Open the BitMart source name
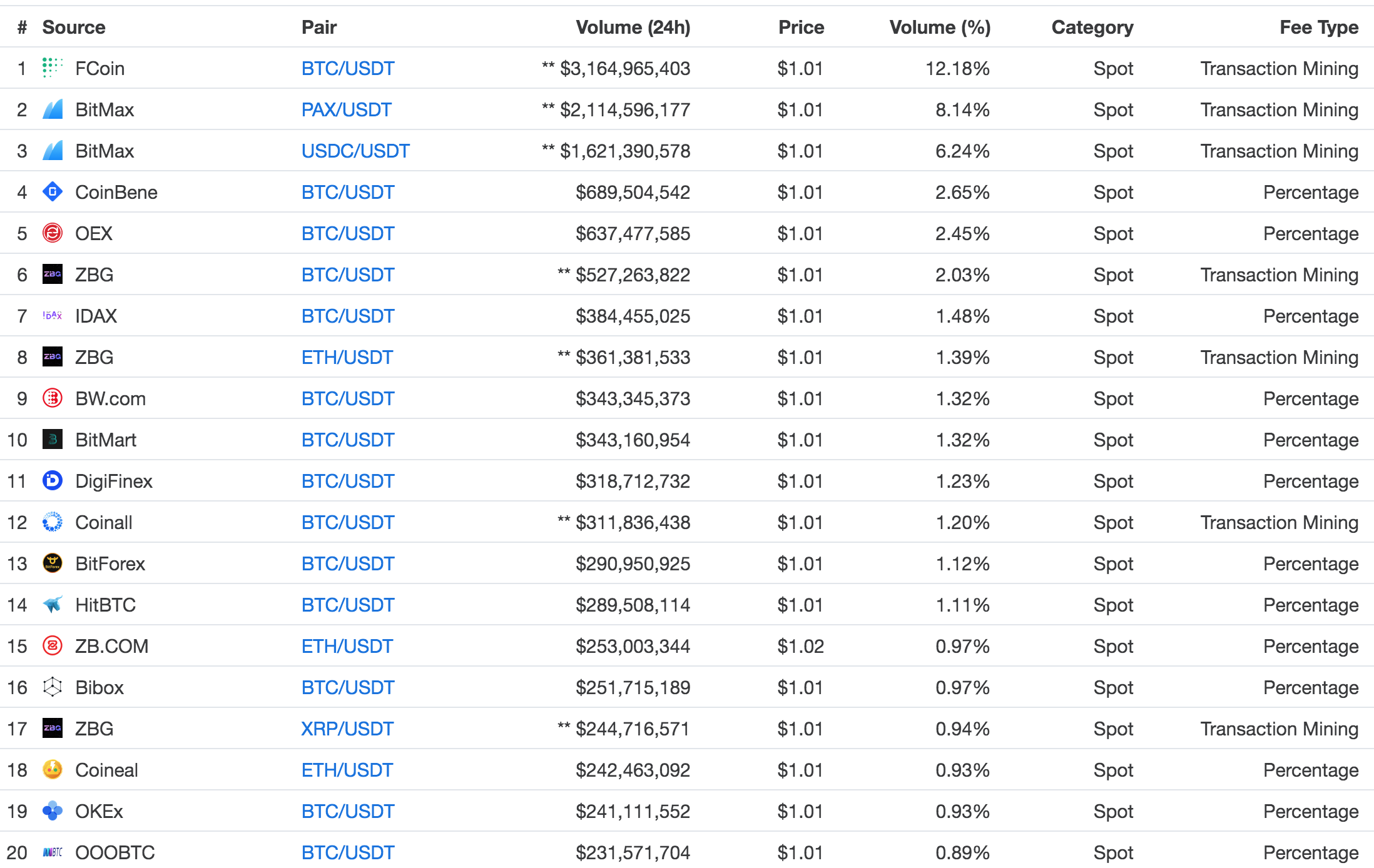This screenshot has width=1374, height=868. 106,440
